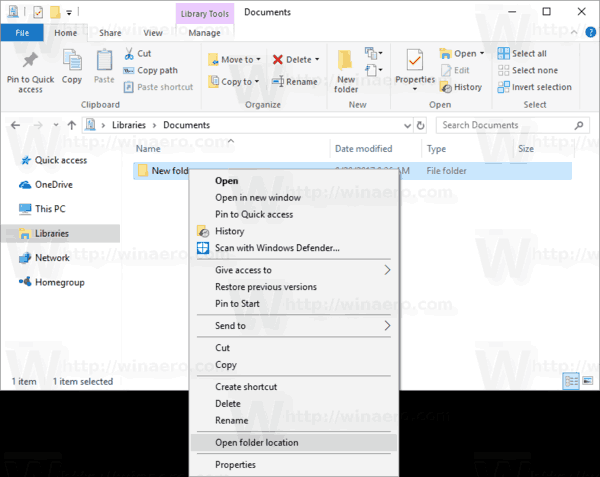Click Select all in ribbon
Viewport: 600px width, 477px height.
522,54
